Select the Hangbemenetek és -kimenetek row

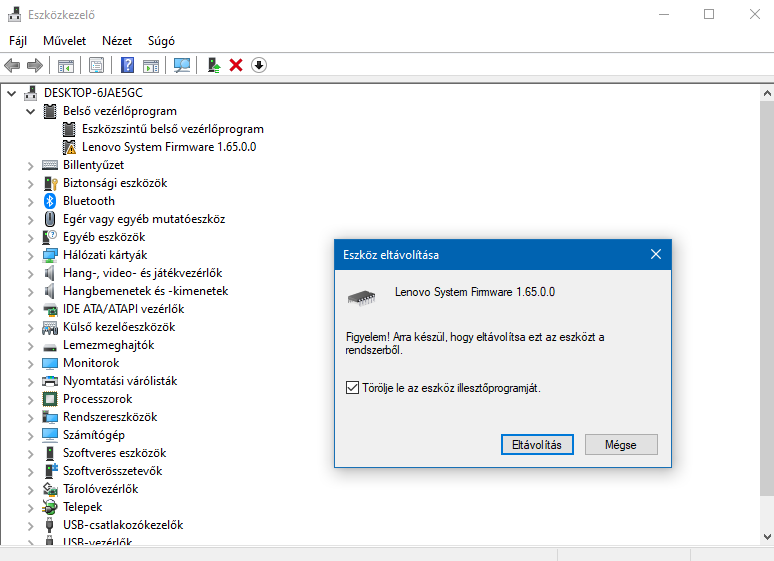[146, 291]
